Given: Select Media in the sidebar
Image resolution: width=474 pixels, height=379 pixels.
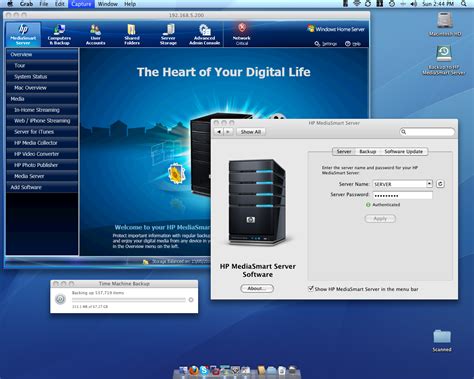Looking at the screenshot, I should pos(42,99).
